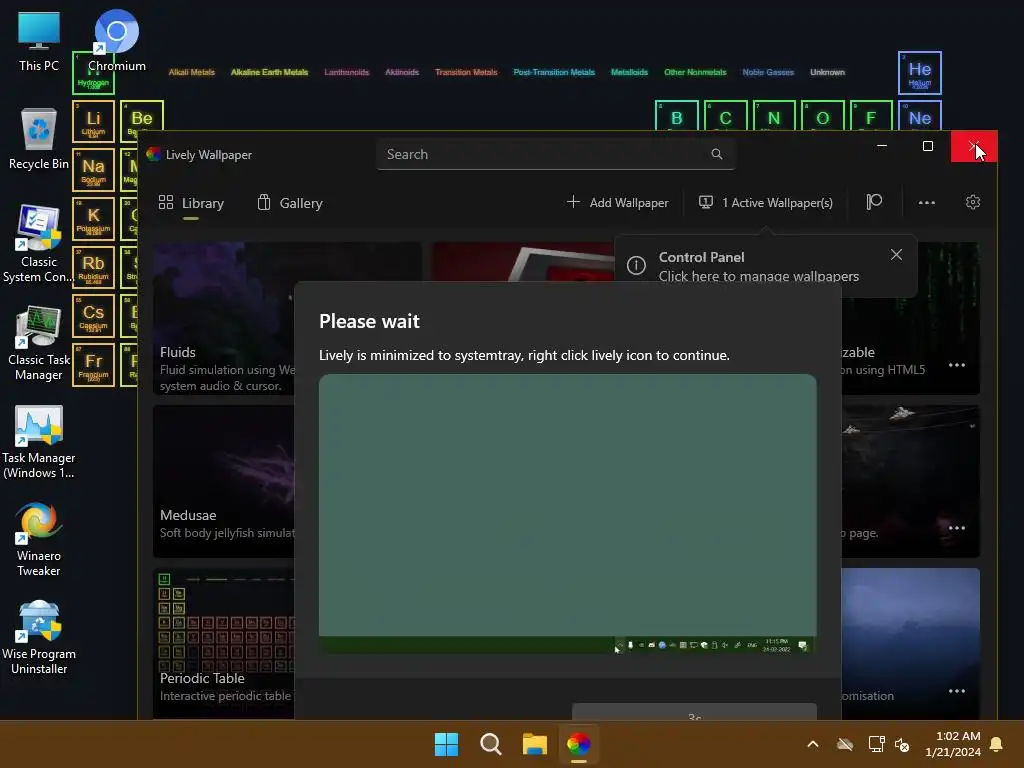Image resolution: width=1024 pixels, height=768 pixels.
Task: Click Add Wallpaper button
Action: click(618, 202)
